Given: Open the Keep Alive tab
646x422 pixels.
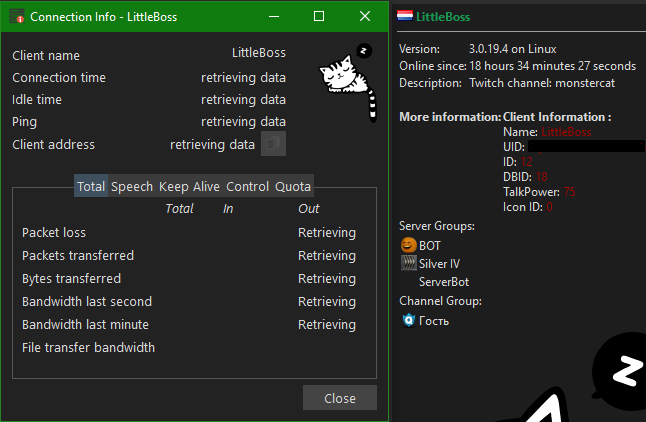Looking at the screenshot, I should point(189,186).
